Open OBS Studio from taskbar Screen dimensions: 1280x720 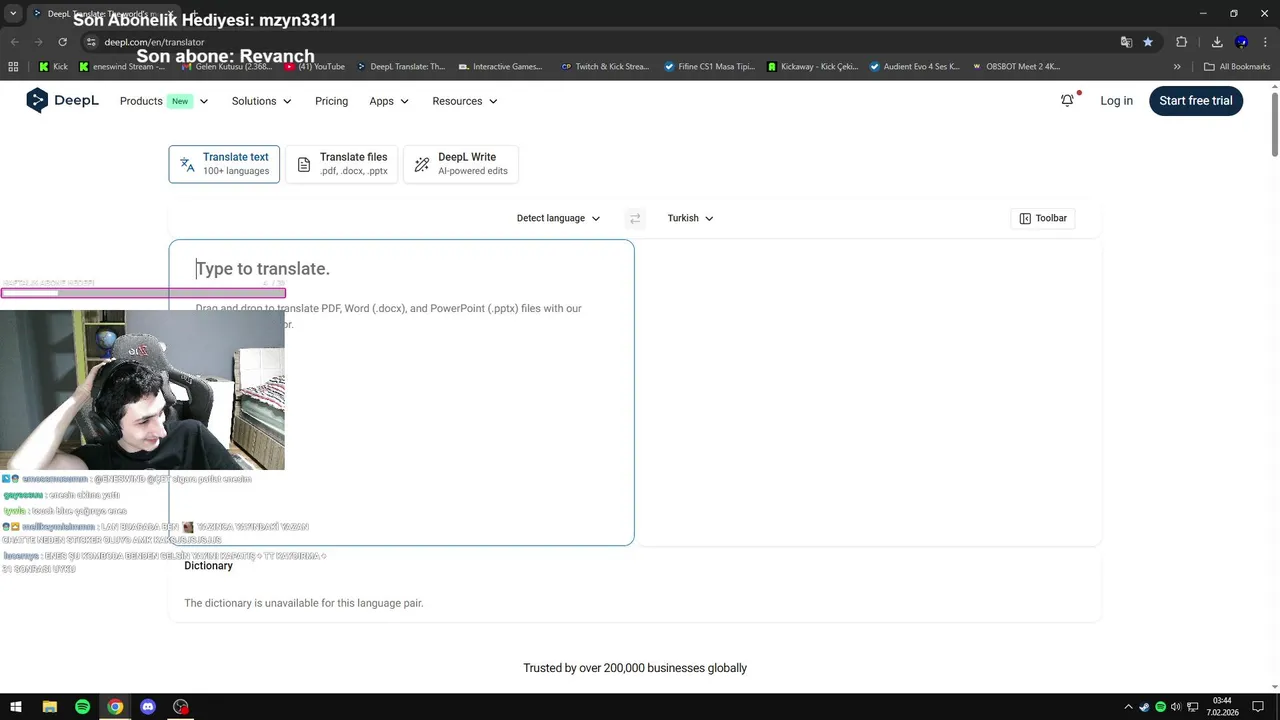(181, 707)
